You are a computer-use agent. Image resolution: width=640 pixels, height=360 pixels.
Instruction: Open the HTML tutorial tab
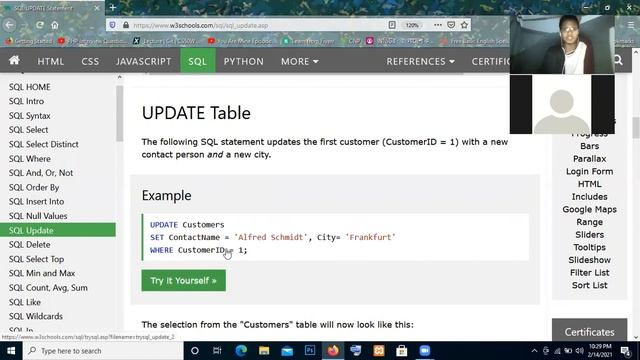(x=51, y=61)
